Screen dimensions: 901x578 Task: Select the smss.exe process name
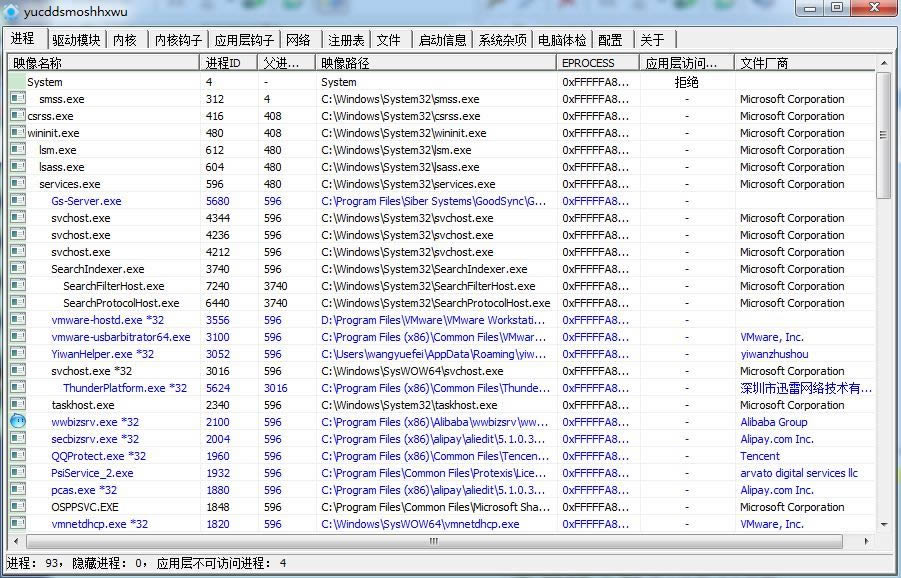click(x=61, y=99)
